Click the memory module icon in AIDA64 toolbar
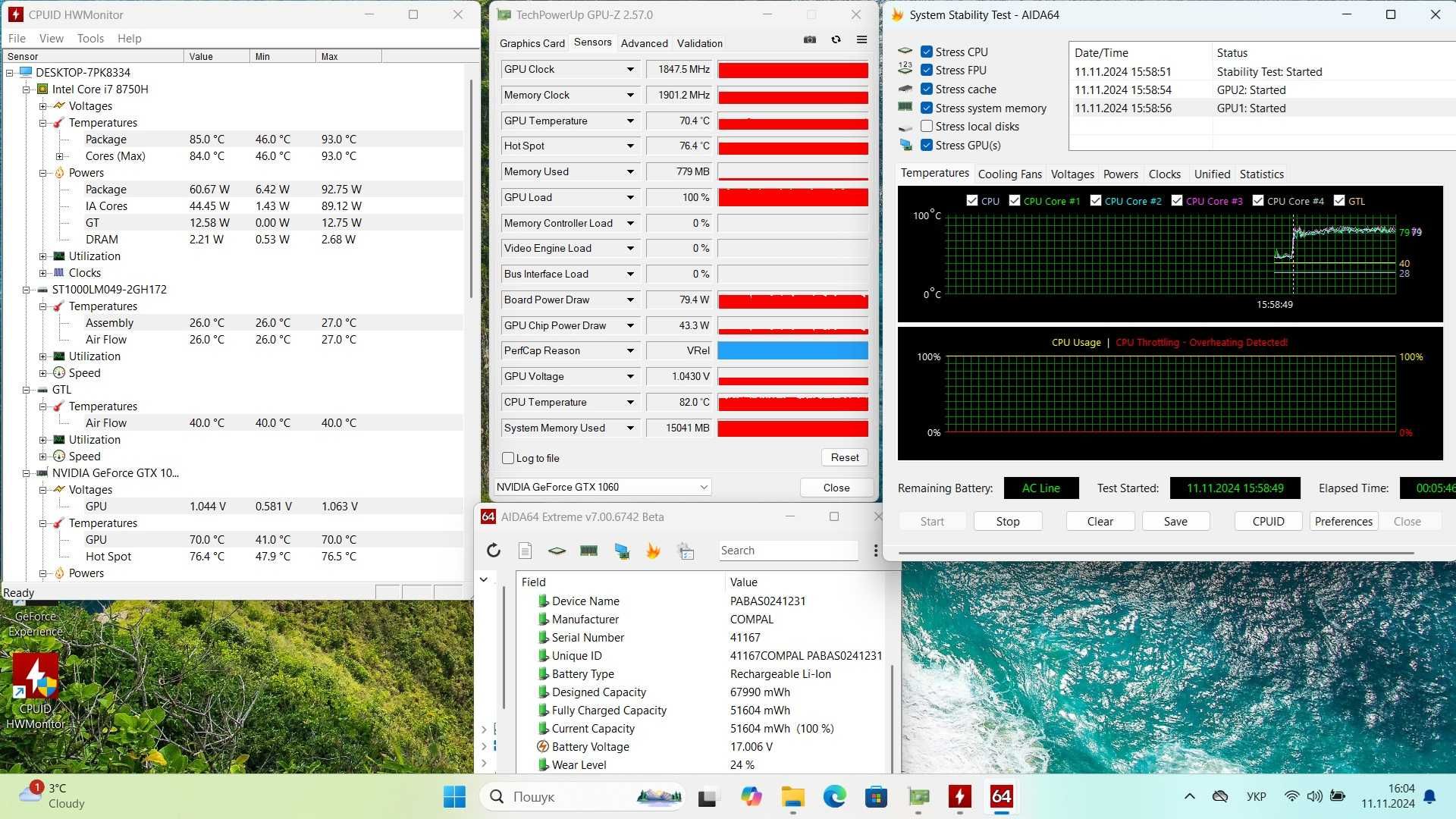 (x=588, y=551)
